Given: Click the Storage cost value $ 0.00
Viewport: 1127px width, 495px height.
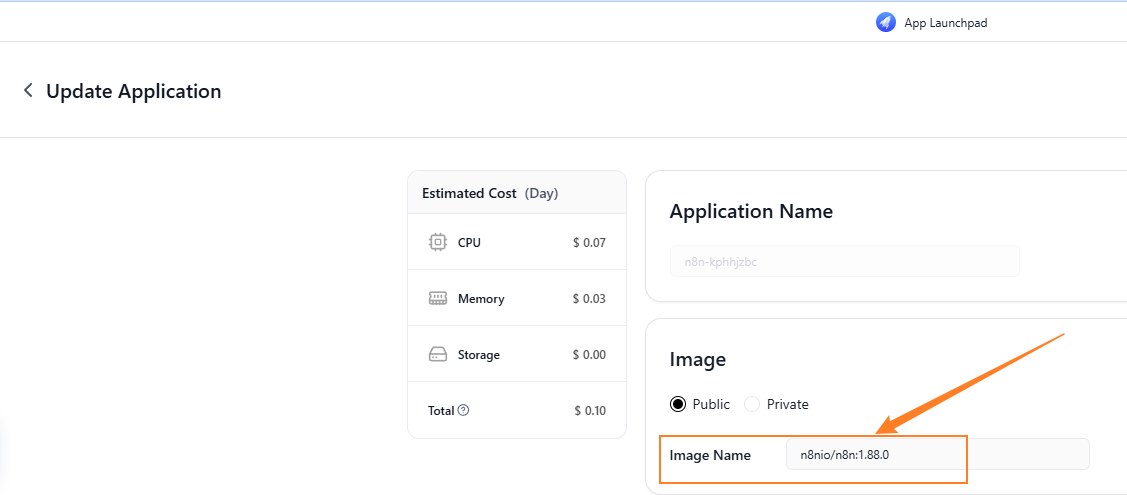Looking at the screenshot, I should tap(589, 355).
